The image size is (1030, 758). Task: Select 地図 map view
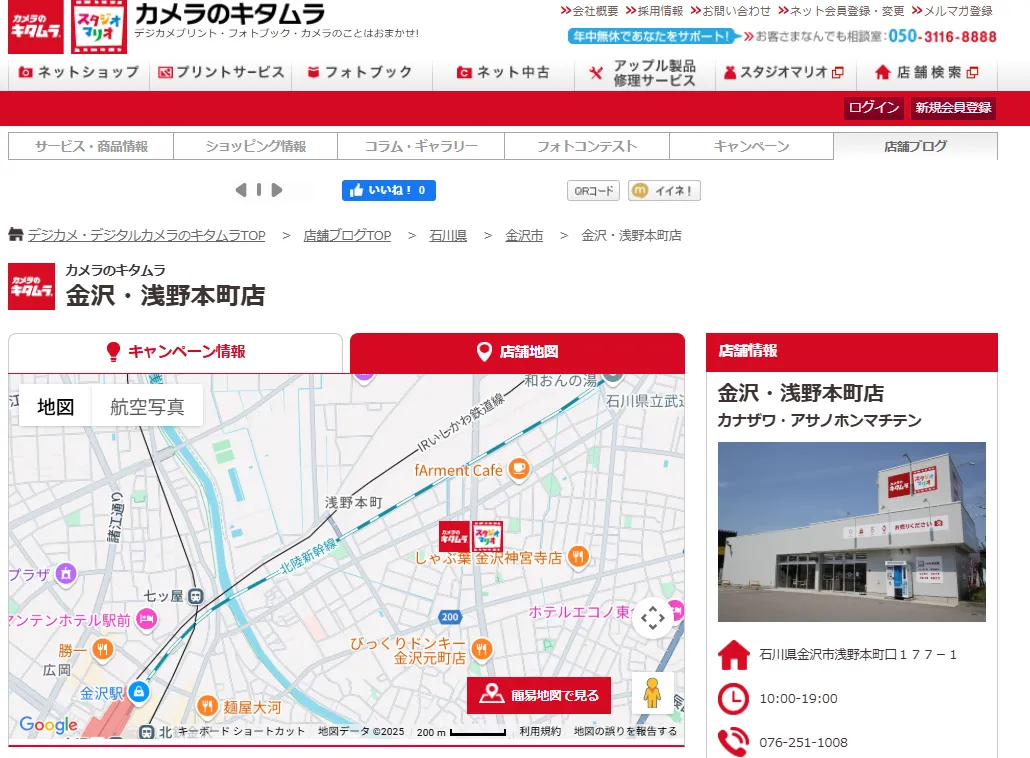click(56, 407)
